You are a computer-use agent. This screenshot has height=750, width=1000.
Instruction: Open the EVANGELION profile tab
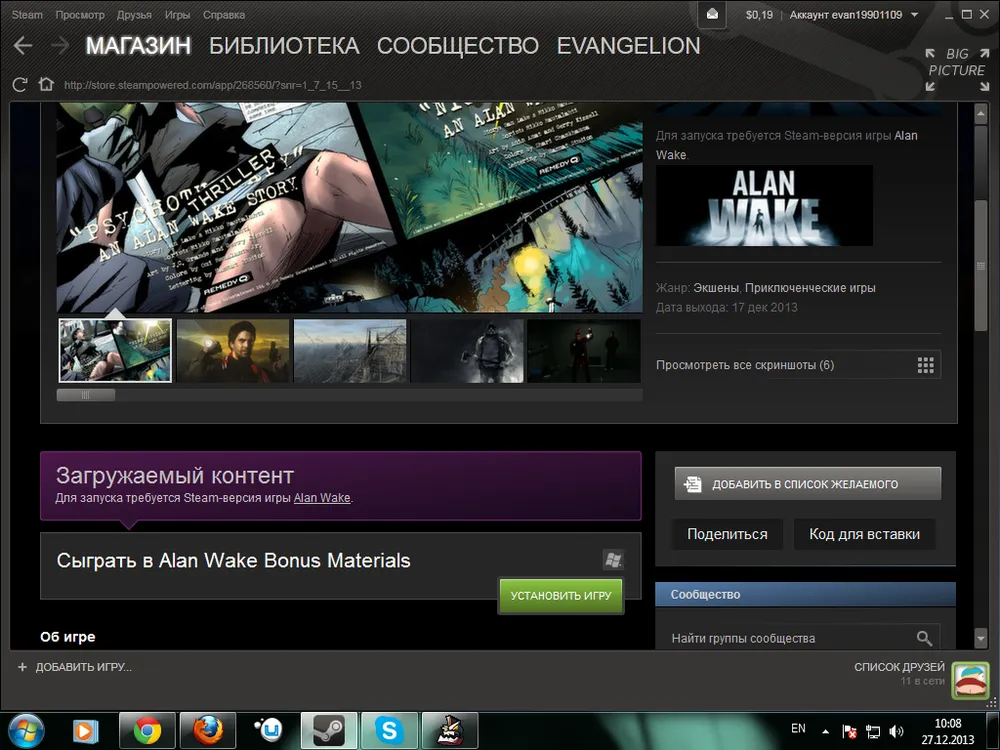628,45
